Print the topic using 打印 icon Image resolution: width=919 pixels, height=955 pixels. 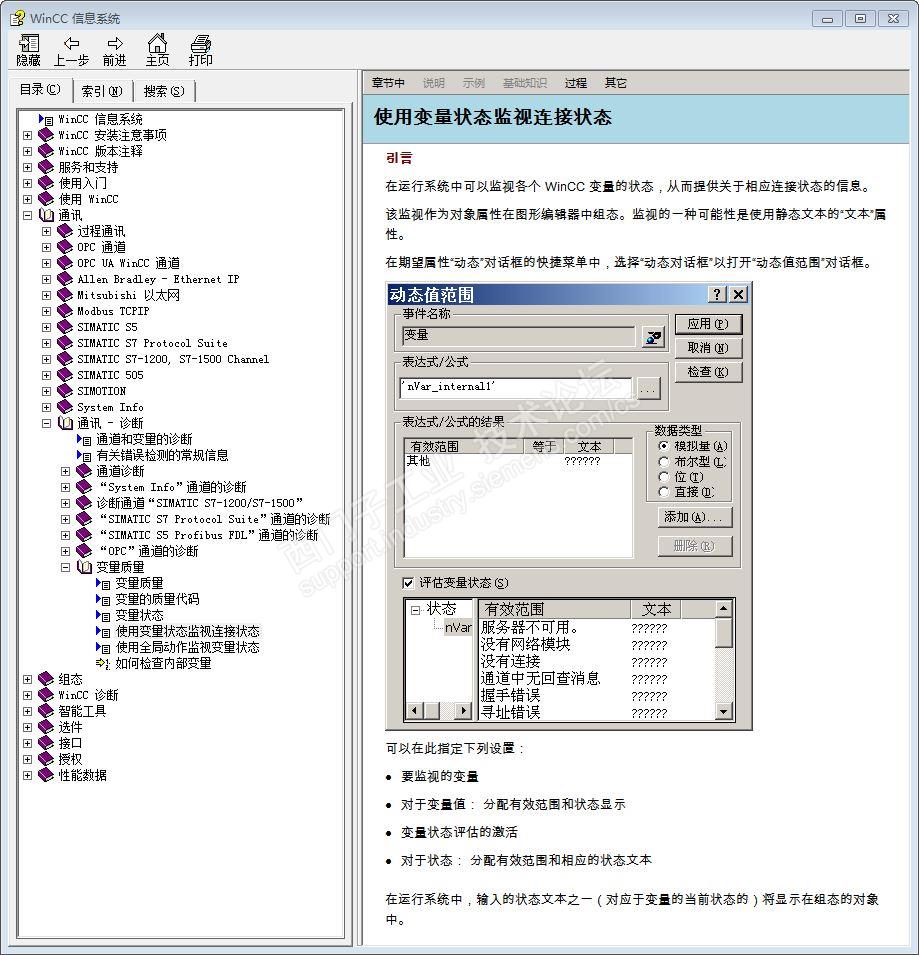(200, 43)
